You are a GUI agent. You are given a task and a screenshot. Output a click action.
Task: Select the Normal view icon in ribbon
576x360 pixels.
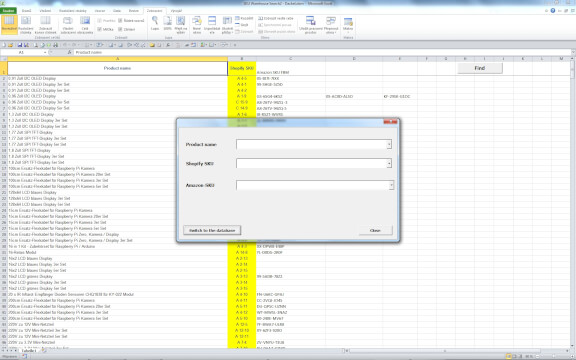(9, 24)
